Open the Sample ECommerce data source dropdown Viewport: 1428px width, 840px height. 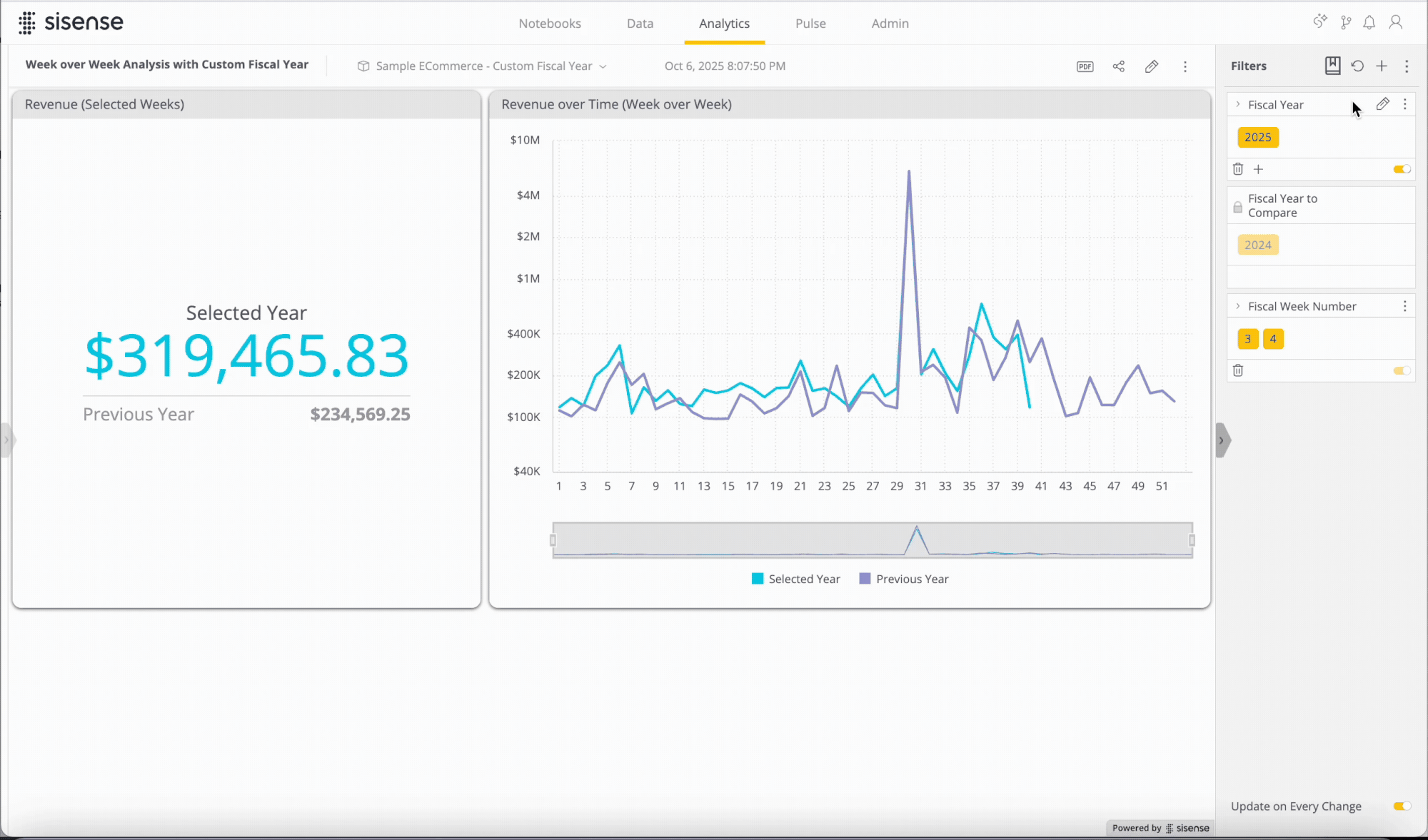[483, 66]
